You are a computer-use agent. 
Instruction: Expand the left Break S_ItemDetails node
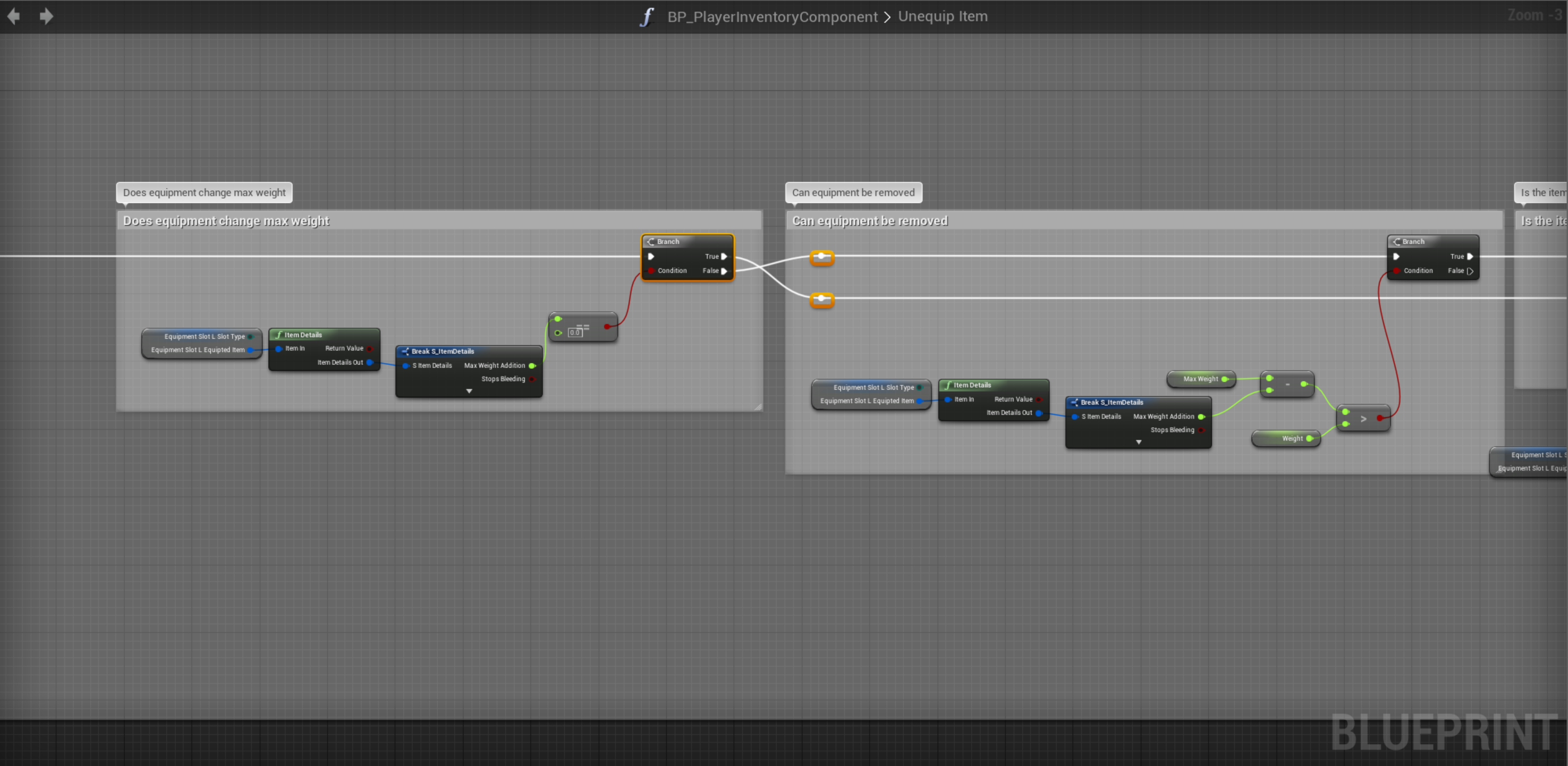point(469,391)
